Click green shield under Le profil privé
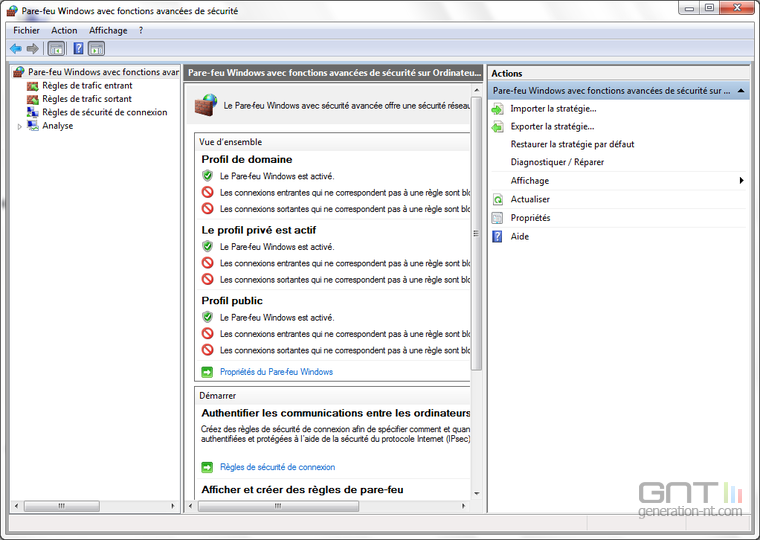760x540 pixels. point(207,246)
